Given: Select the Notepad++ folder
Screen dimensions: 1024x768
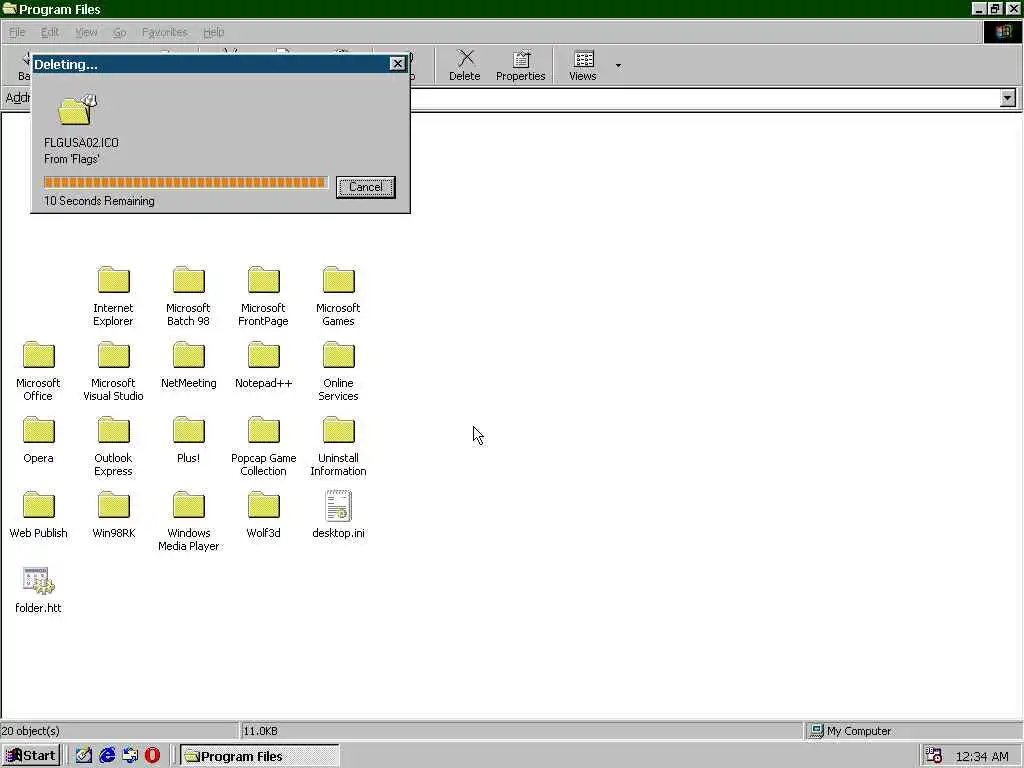Looking at the screenshot, I should 263,364.
